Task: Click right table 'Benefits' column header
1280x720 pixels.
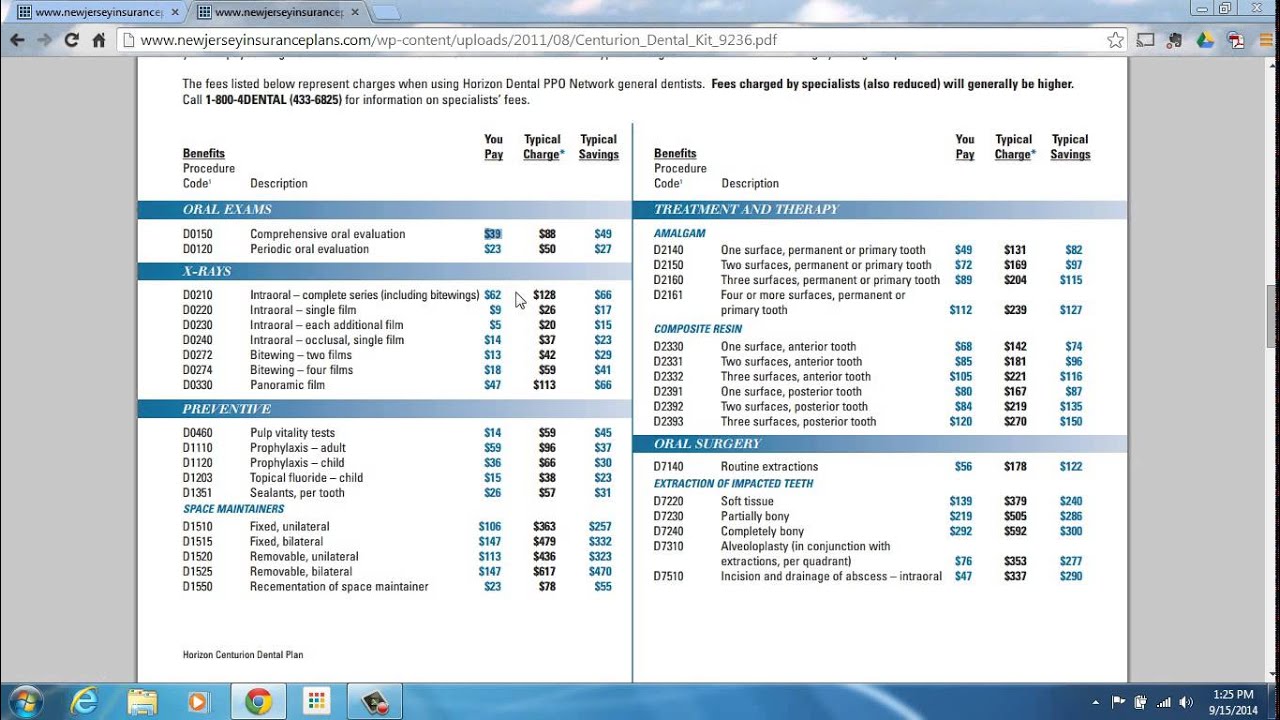Action: pyautogui.click(x=675, y=154)
